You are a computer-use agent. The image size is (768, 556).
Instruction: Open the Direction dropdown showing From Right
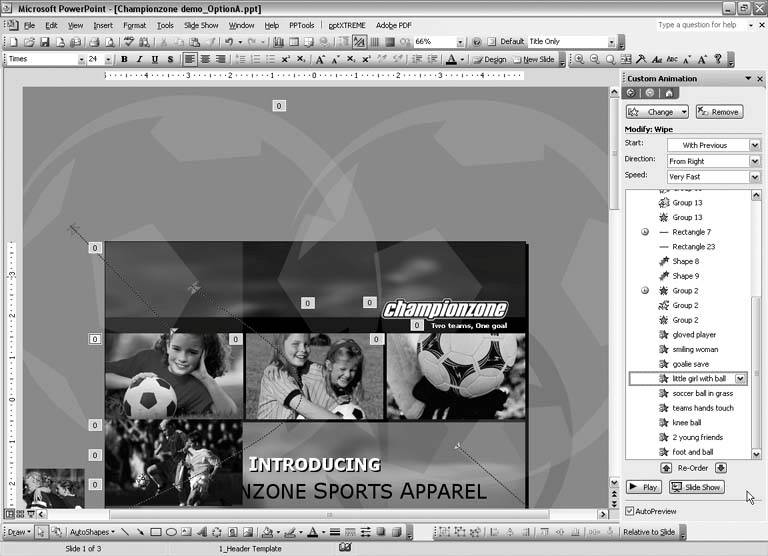click(754, 161)
